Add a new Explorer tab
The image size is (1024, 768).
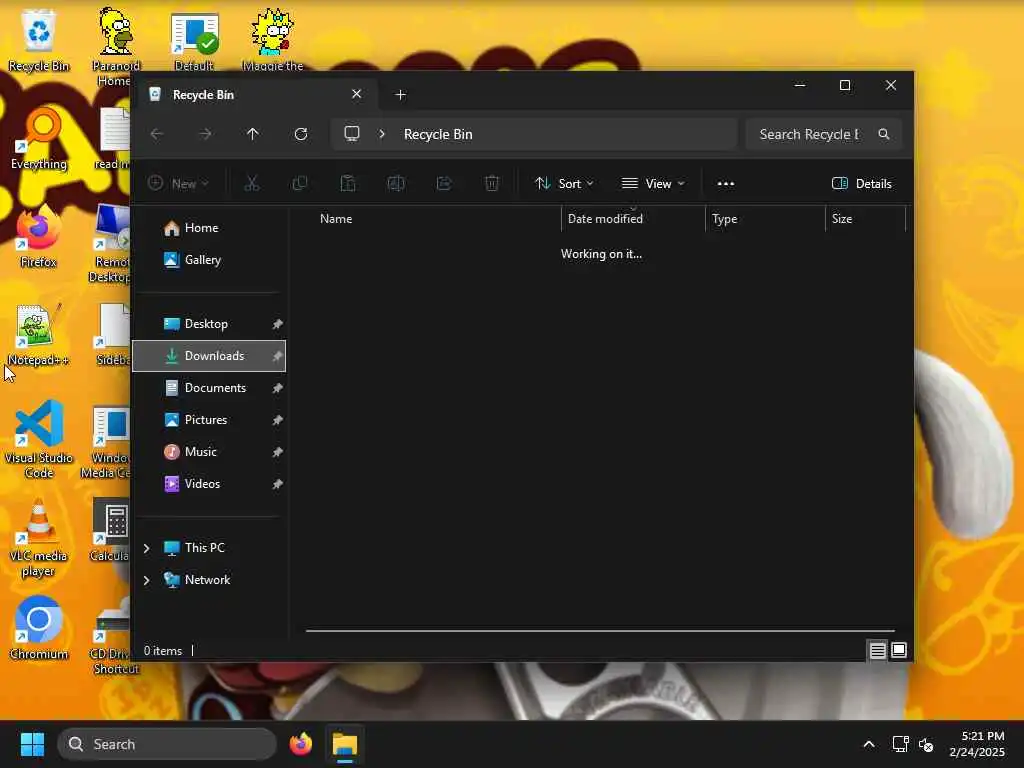click(x=401, y=95)
